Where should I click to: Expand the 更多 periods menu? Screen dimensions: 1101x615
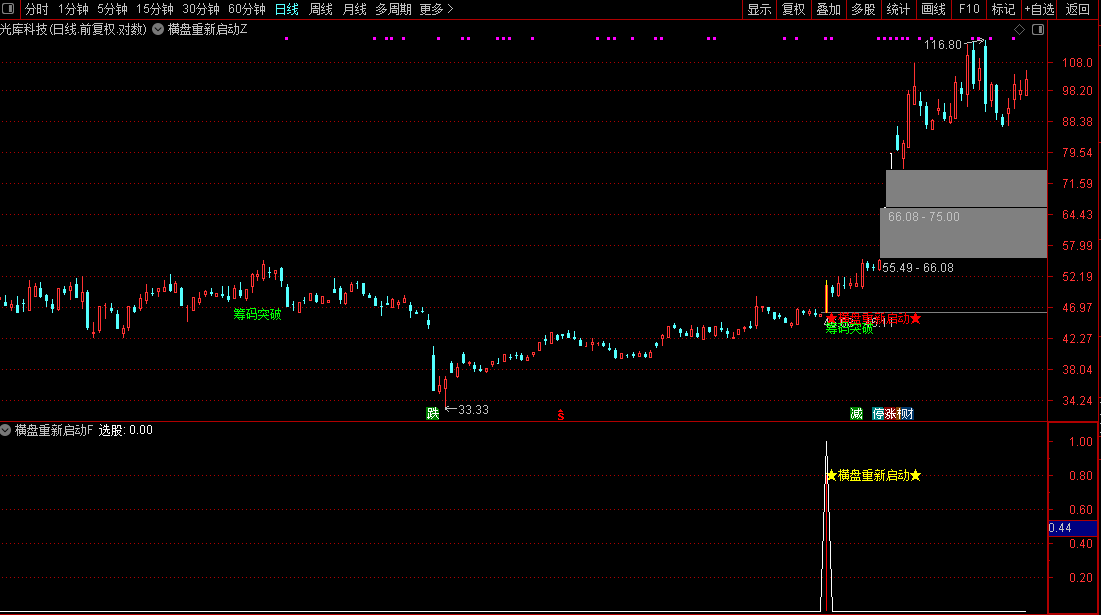click(x=436, y=9)
